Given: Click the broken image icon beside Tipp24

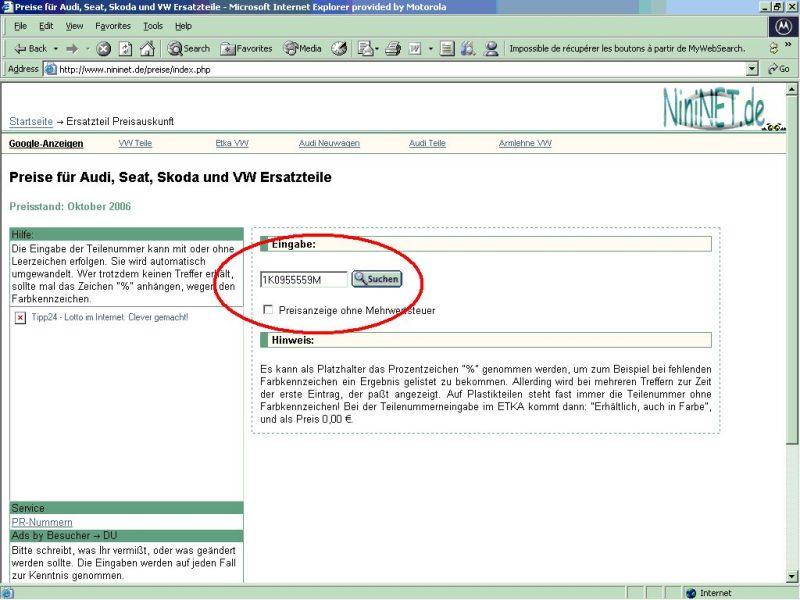Looking at the screenshot, I should pos(20,318).
